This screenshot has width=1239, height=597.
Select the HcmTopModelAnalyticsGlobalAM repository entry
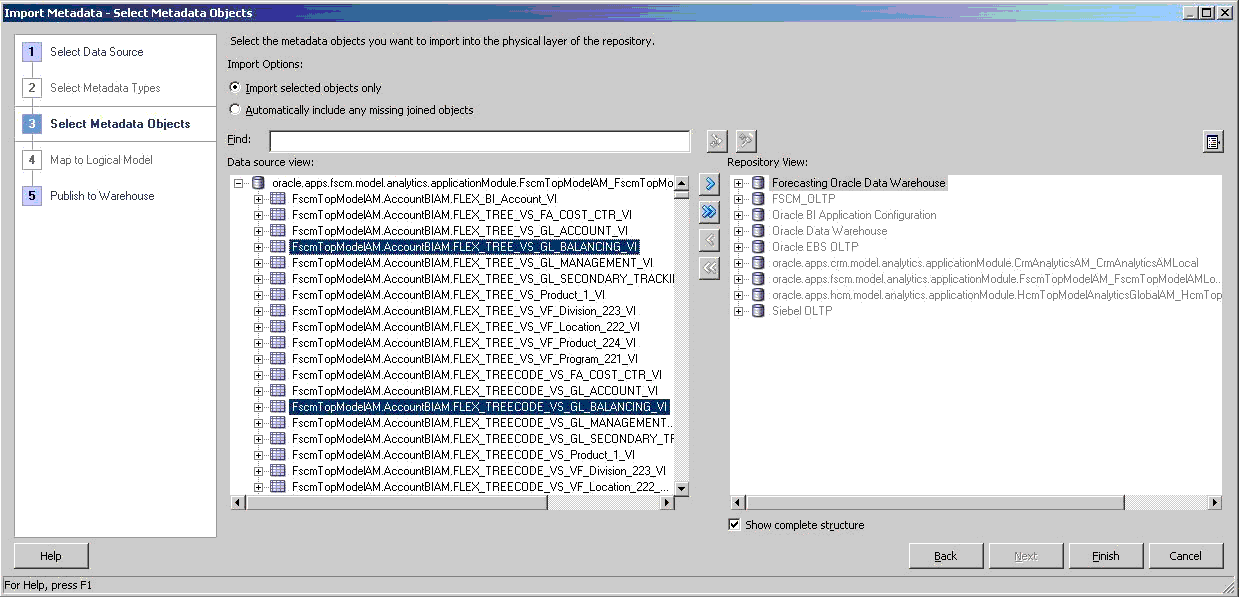point(996,295)
